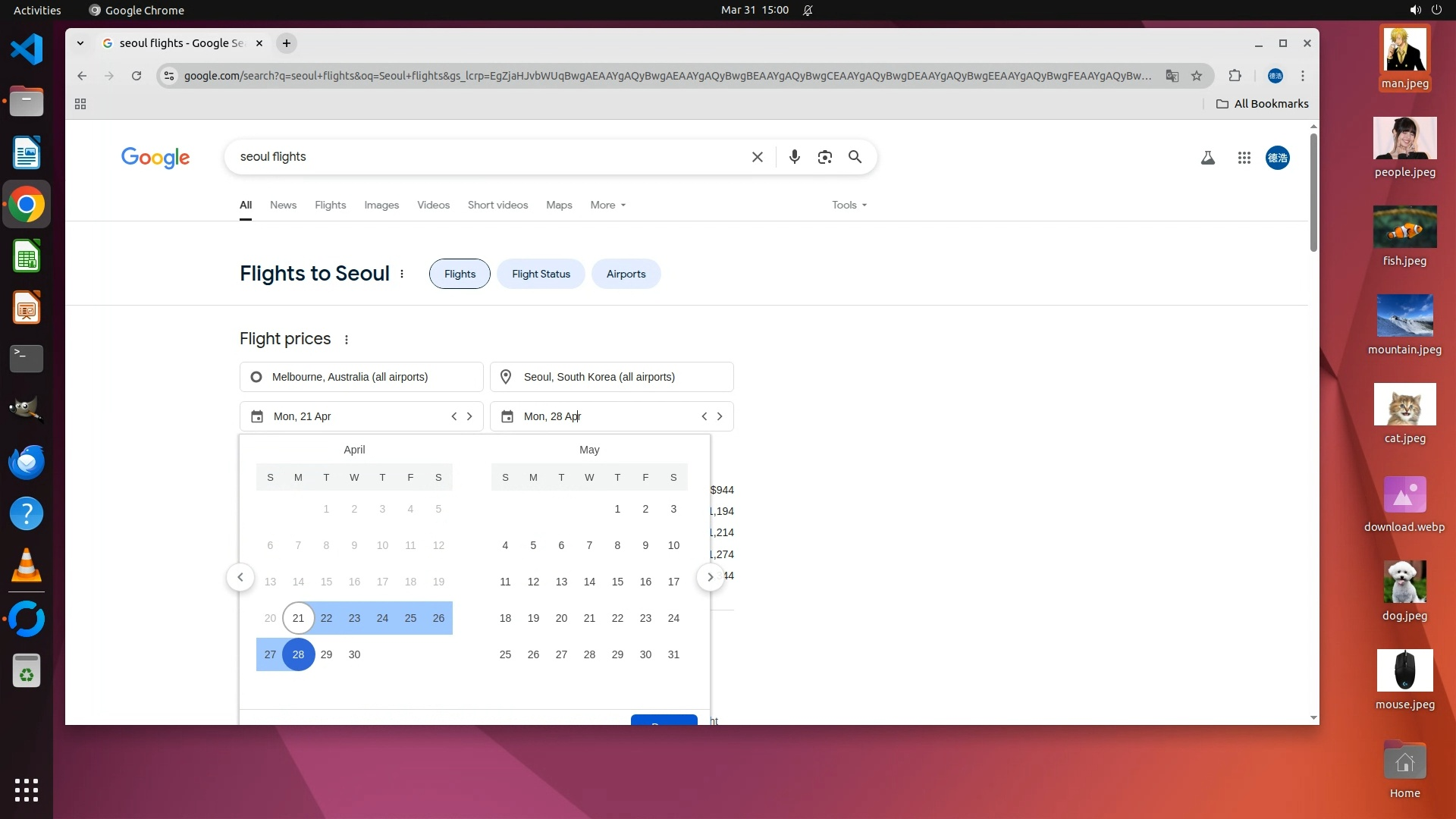Pick May 15 in the calendar
Viewport: 1456px width, 819px height.
(617, 582)
